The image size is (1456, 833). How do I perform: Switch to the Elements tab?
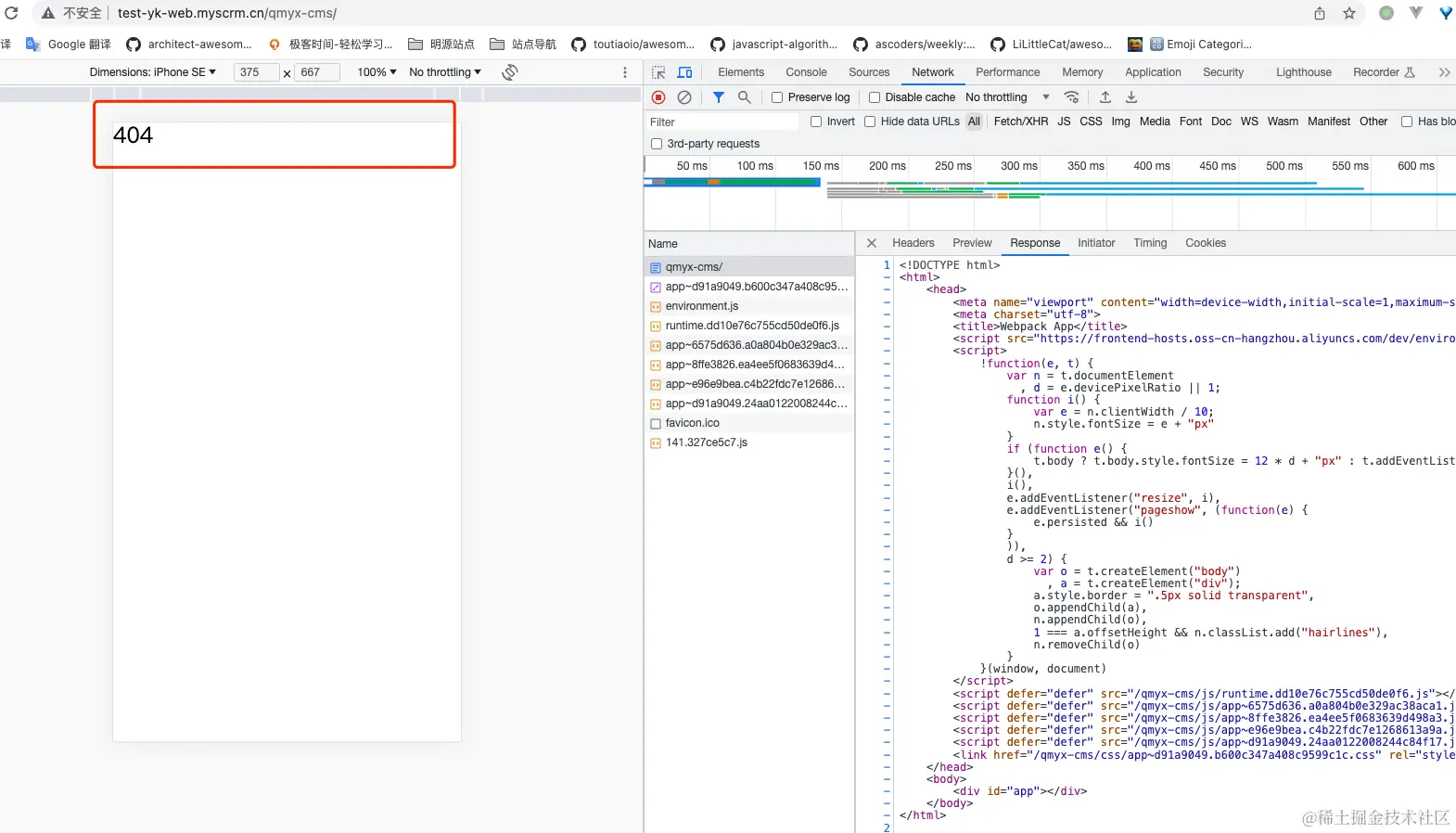click(741, 72)
